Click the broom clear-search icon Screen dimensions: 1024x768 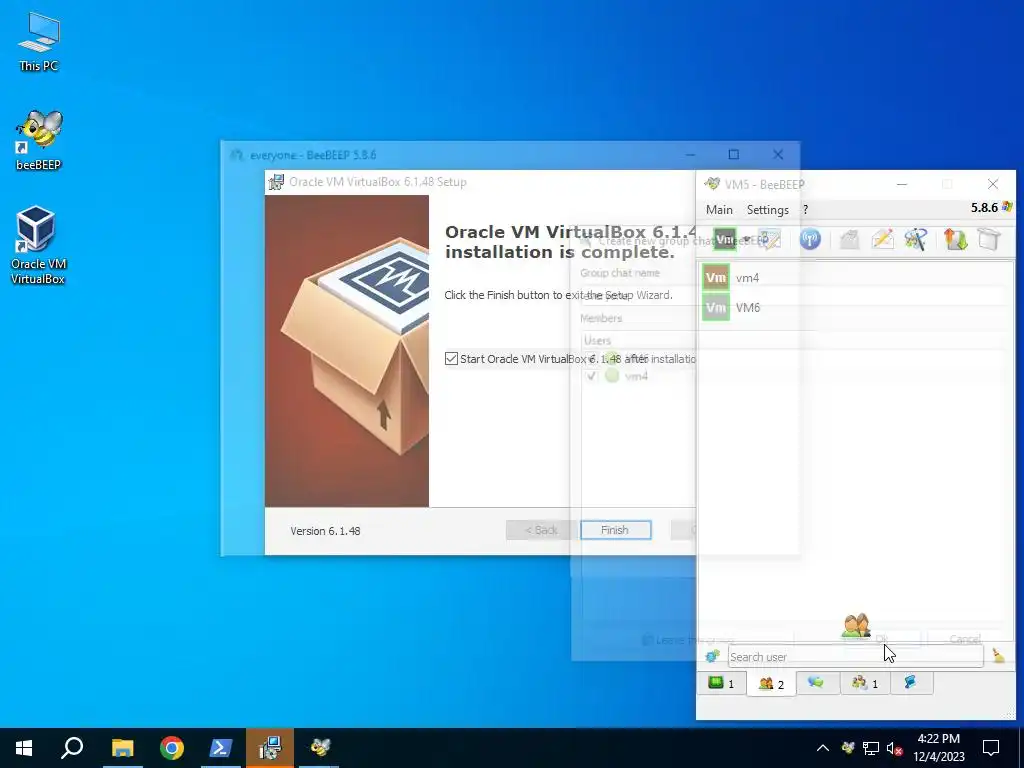tap(999, 656)
